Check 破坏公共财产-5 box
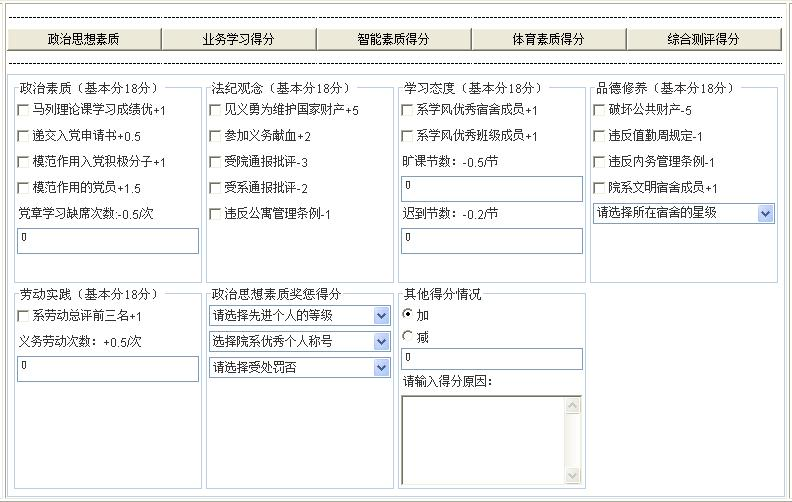 [x=599, y=110]
